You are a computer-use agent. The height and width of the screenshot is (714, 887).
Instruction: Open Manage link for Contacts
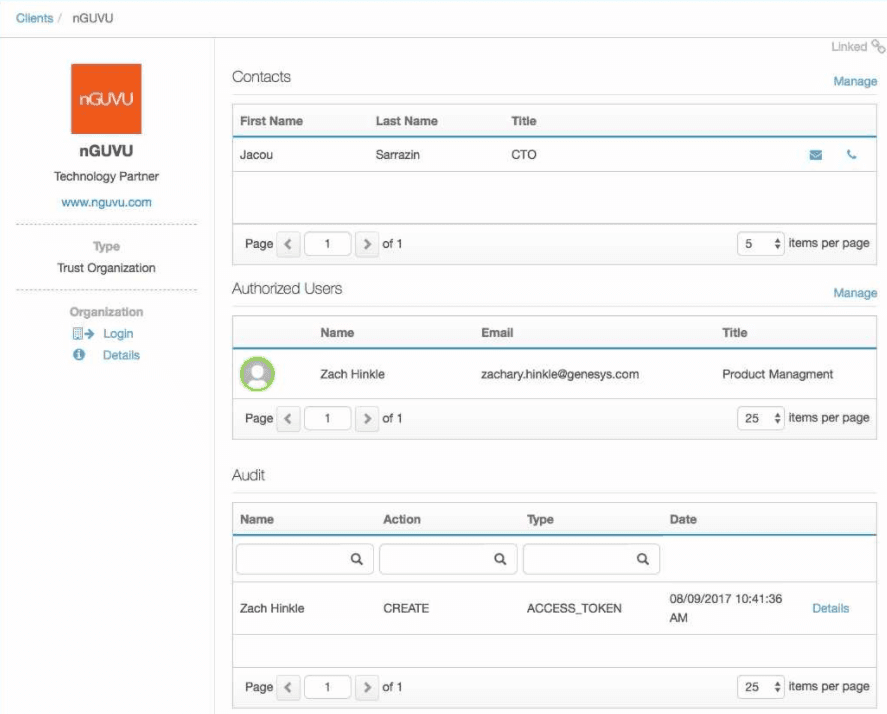pos(855,81)
